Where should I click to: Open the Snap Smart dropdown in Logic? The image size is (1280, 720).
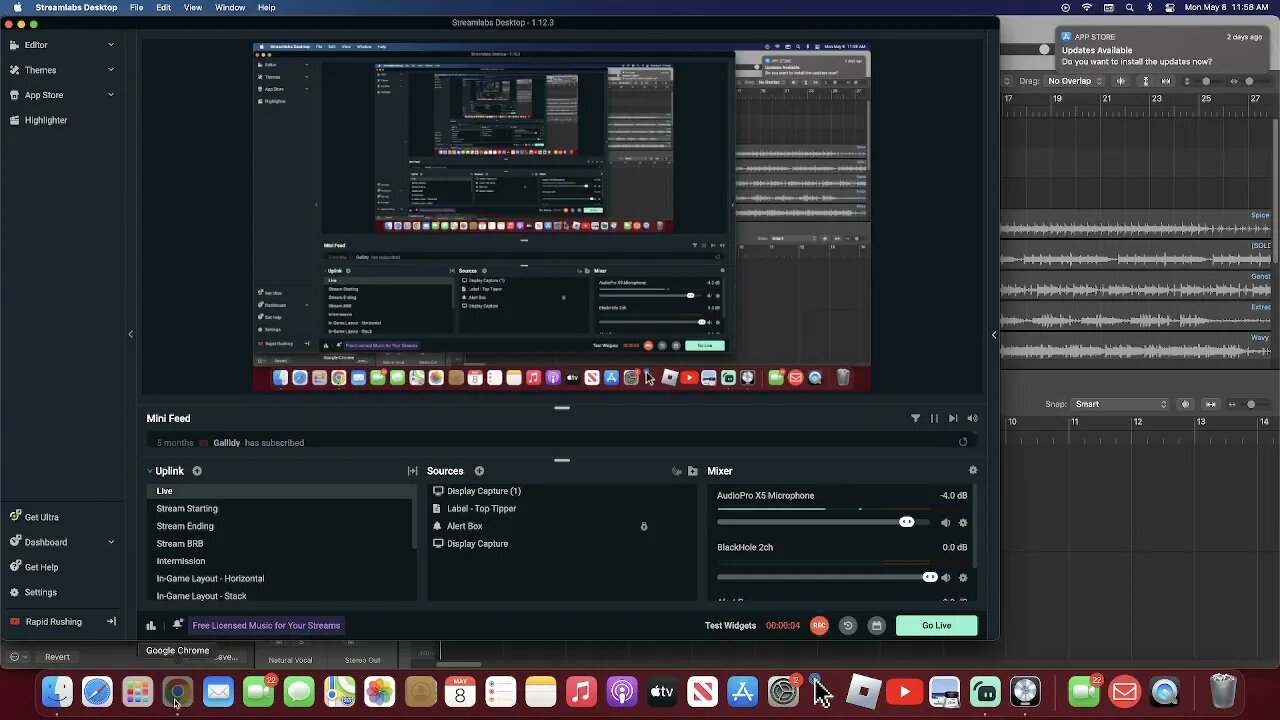pos(1121,404)
